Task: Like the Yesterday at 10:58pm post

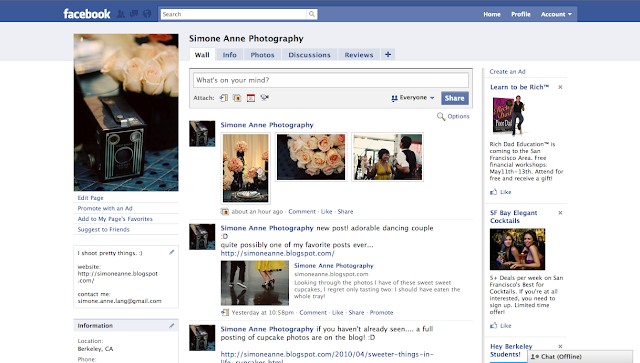Action: point(338,312)
